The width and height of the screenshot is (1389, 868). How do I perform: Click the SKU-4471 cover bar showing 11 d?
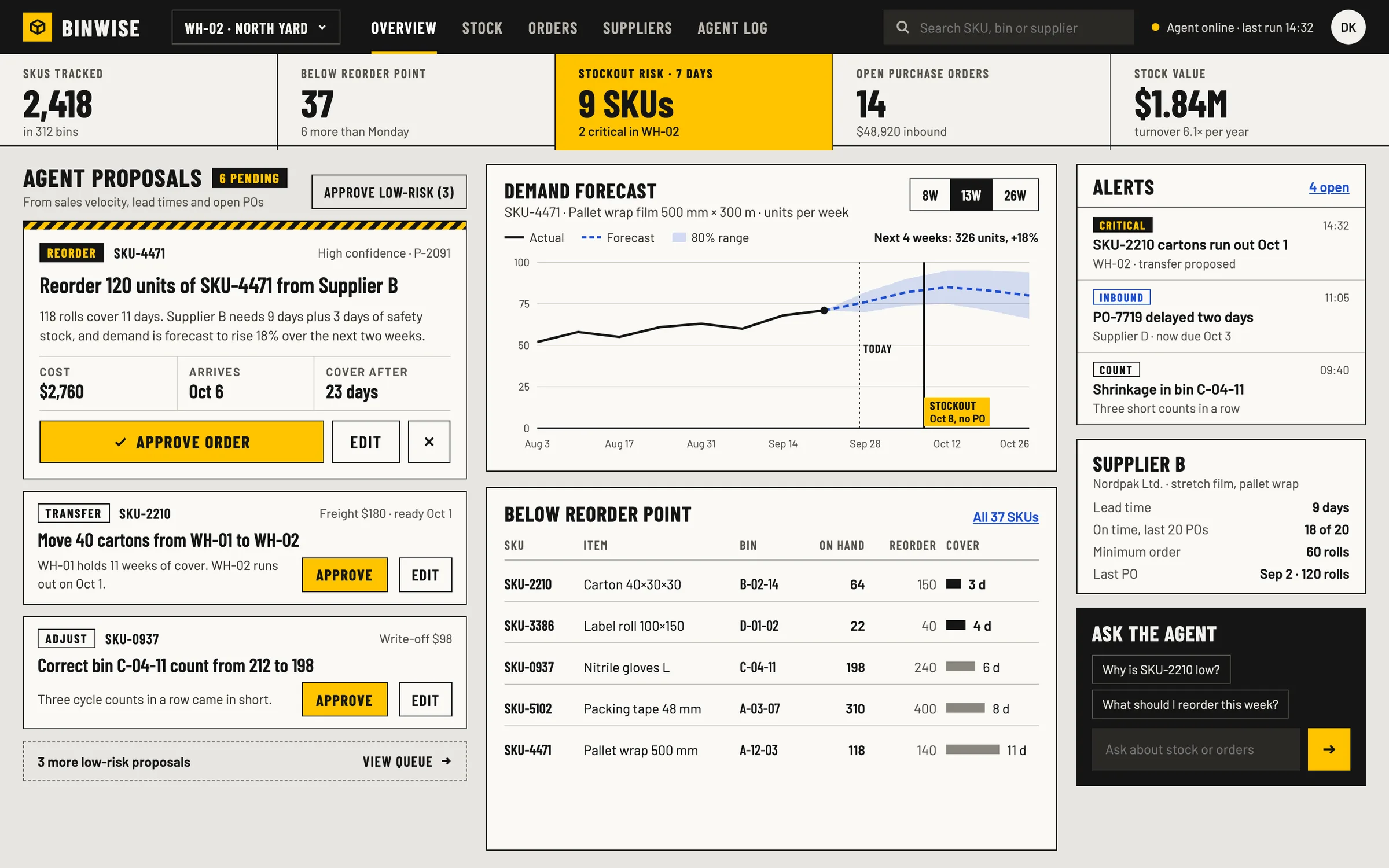coord(972,750)
